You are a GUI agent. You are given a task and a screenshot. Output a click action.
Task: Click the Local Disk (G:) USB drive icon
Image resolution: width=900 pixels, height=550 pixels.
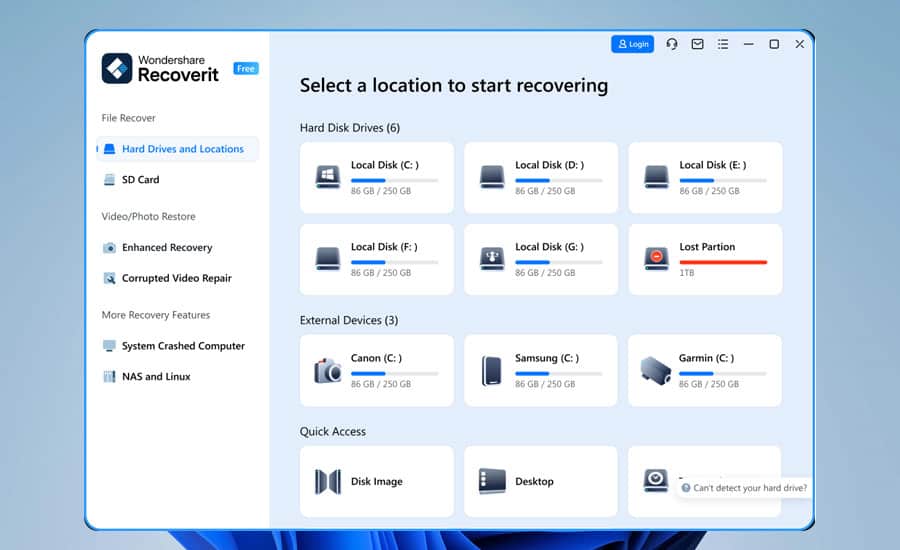(492, 259)
